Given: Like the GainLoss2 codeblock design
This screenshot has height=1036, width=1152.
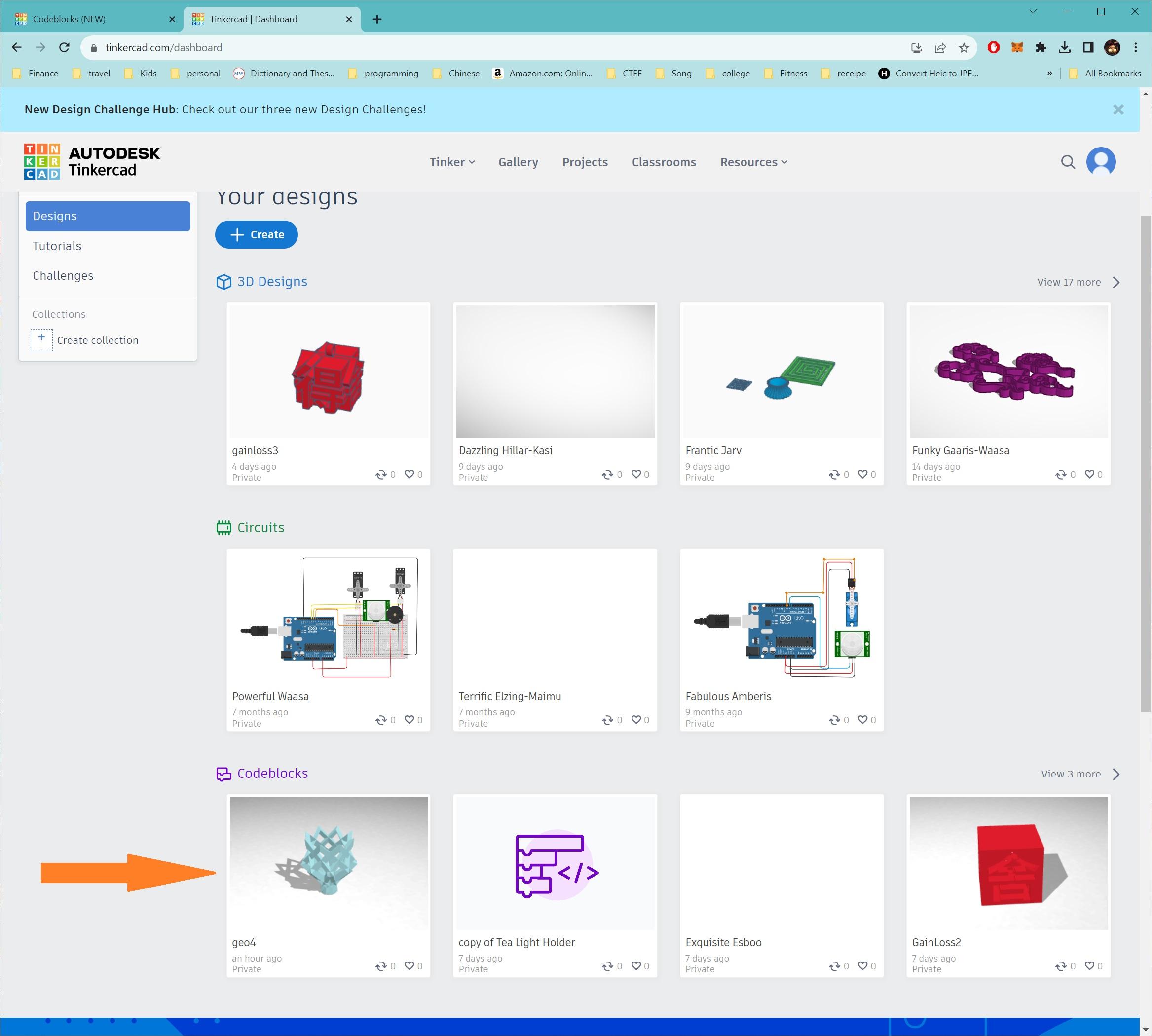Looking at the screenshot, I should click(1089, 966).
